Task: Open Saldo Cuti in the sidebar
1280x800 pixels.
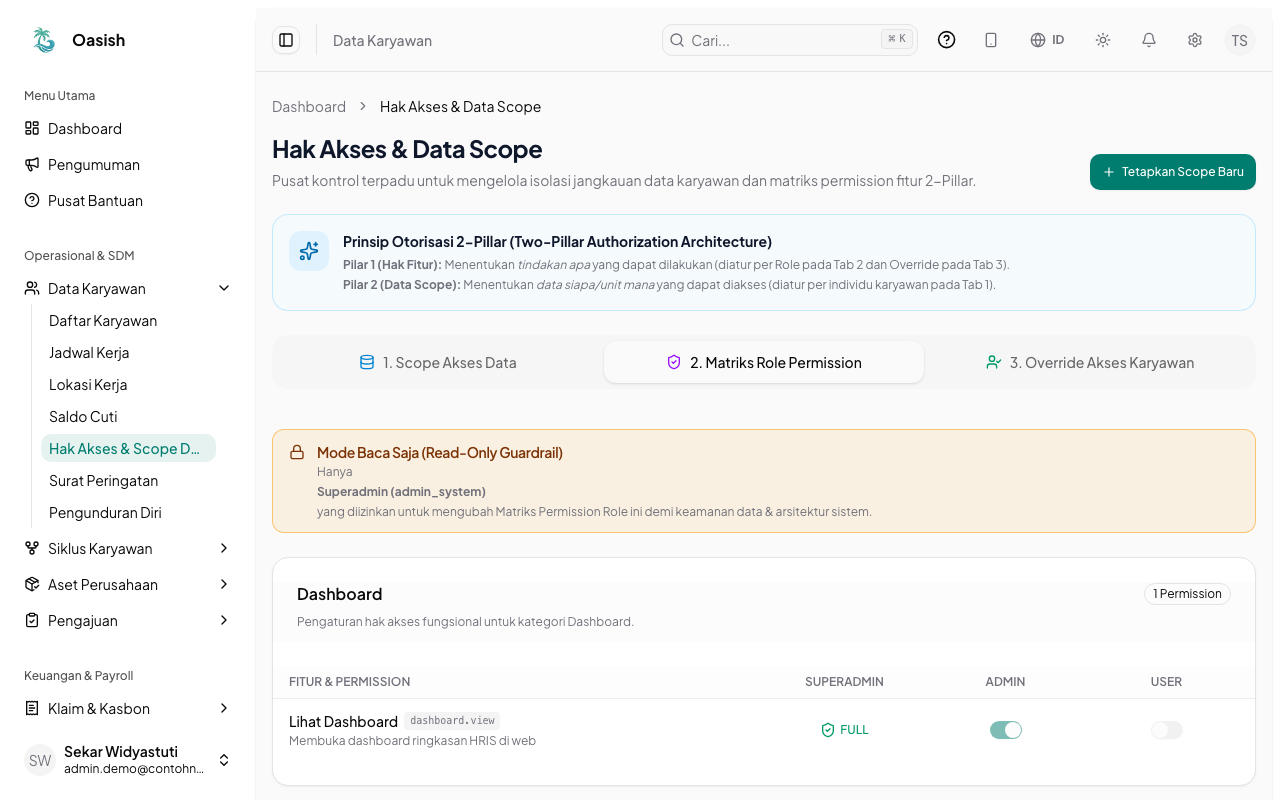Action: (x=128, y=417)
